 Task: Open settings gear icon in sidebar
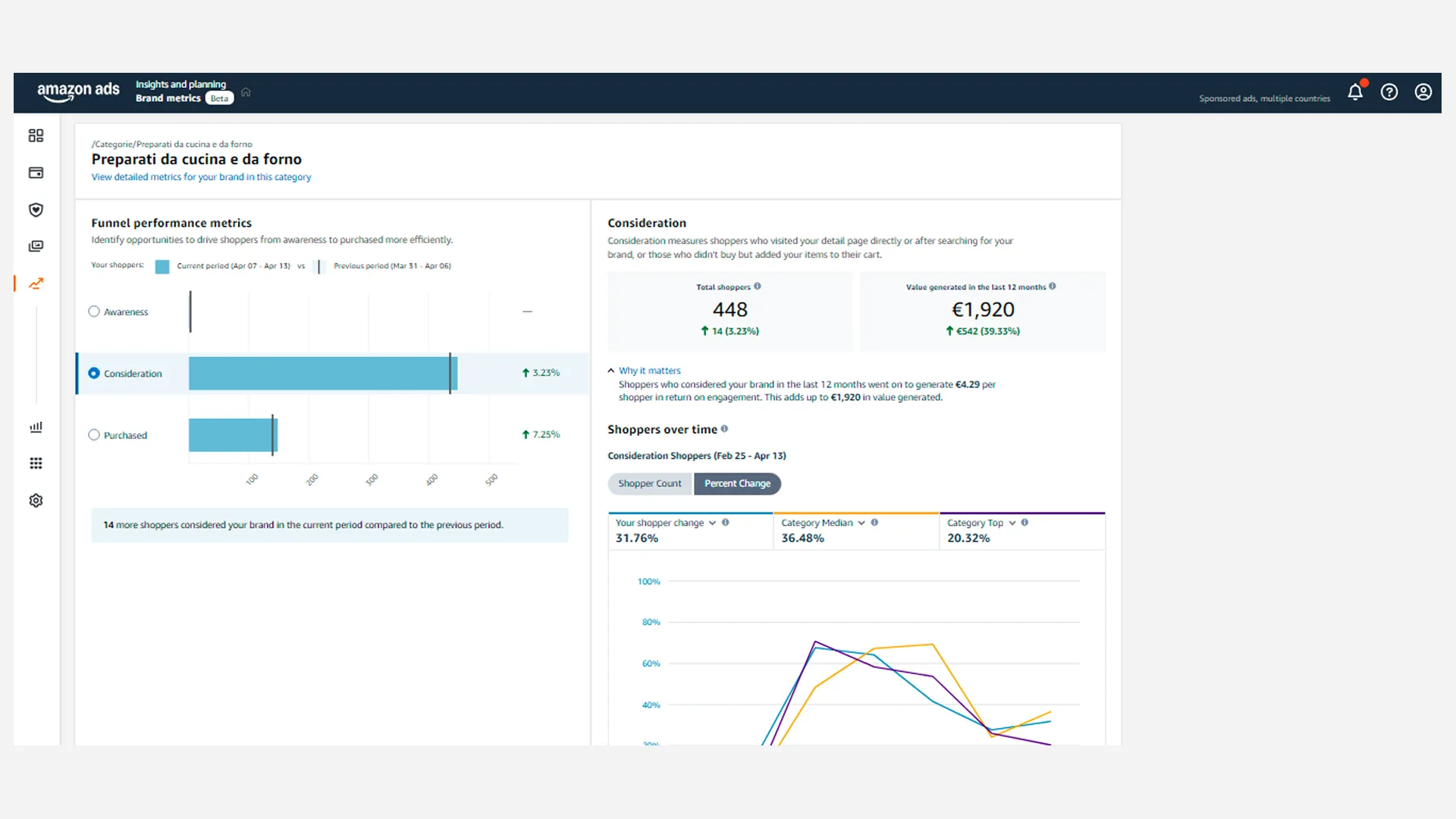pos(36,500)
